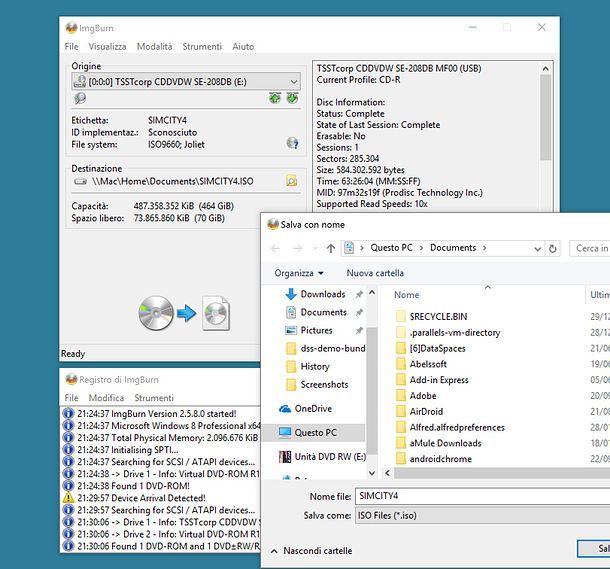Viewport: 610px width, 569px height.
Task: Click the file system help icon
Action: [x=292, y=143]
